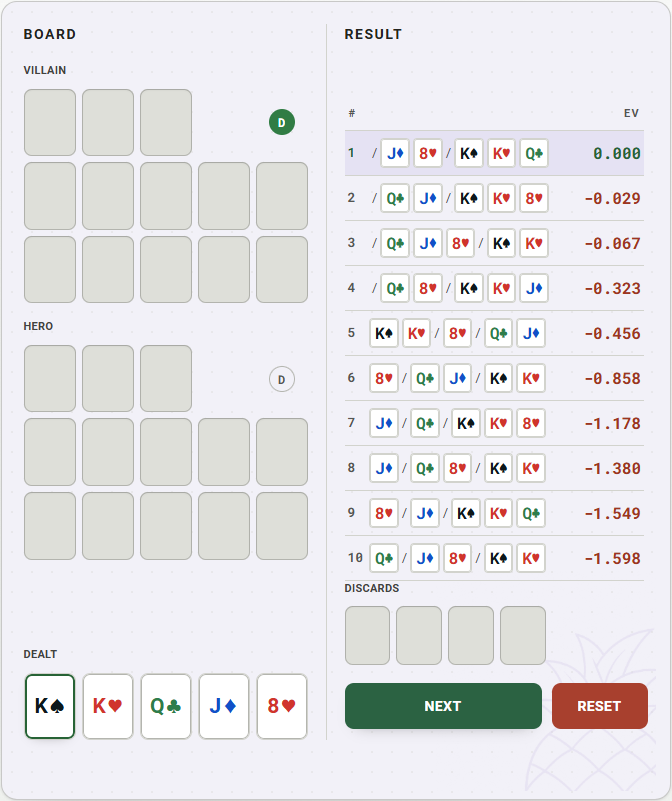
Task: Click the NEXT button
Action: tap(443, 706)
